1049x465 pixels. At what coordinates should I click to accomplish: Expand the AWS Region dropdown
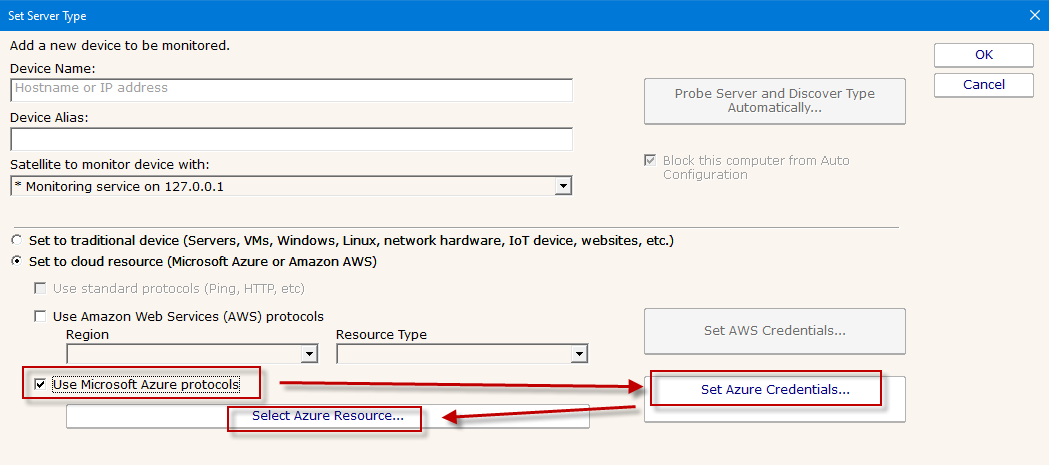(309, 354)
